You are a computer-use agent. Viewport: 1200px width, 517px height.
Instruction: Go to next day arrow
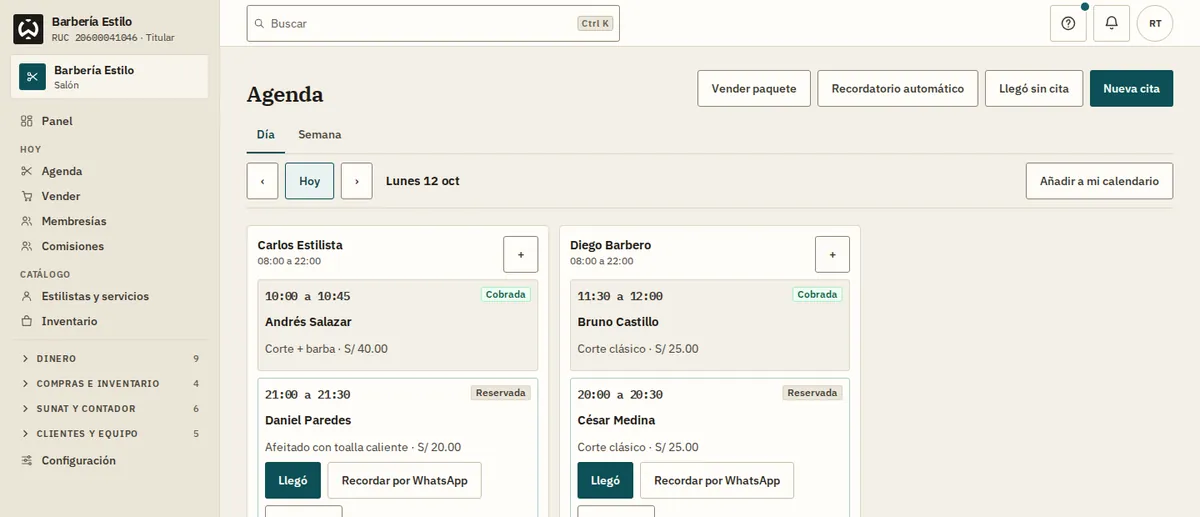[x=357, y=181]
